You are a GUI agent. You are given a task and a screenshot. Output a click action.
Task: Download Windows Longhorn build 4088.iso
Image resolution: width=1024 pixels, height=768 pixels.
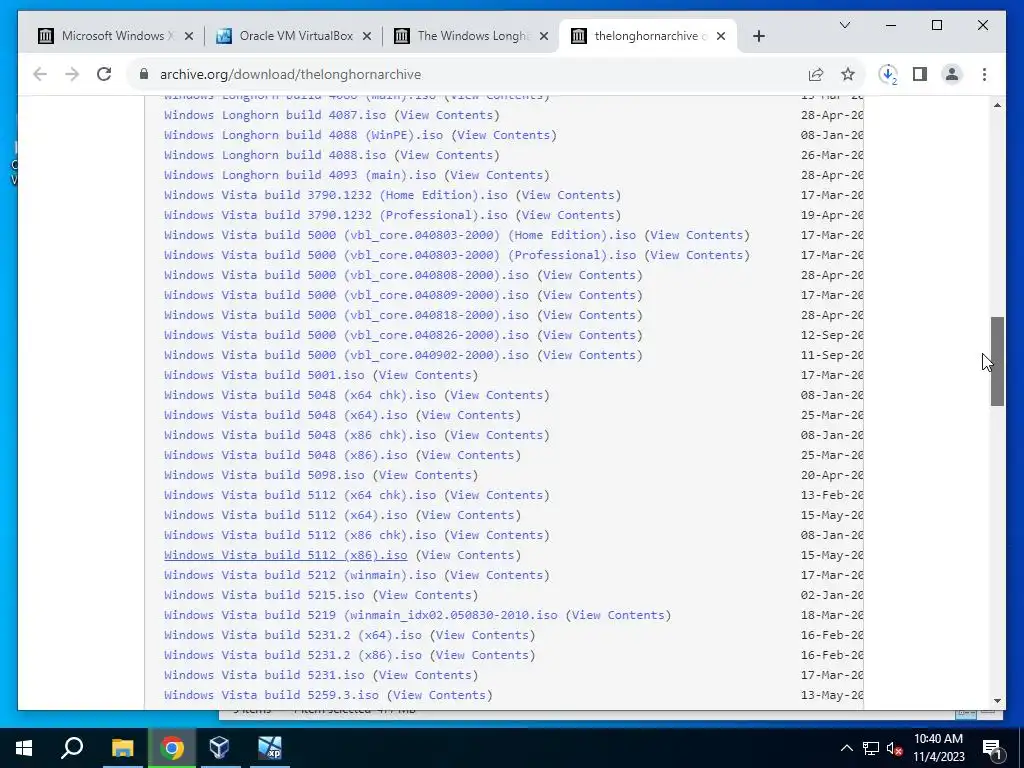pyautogui.click(x=275, y=155)
